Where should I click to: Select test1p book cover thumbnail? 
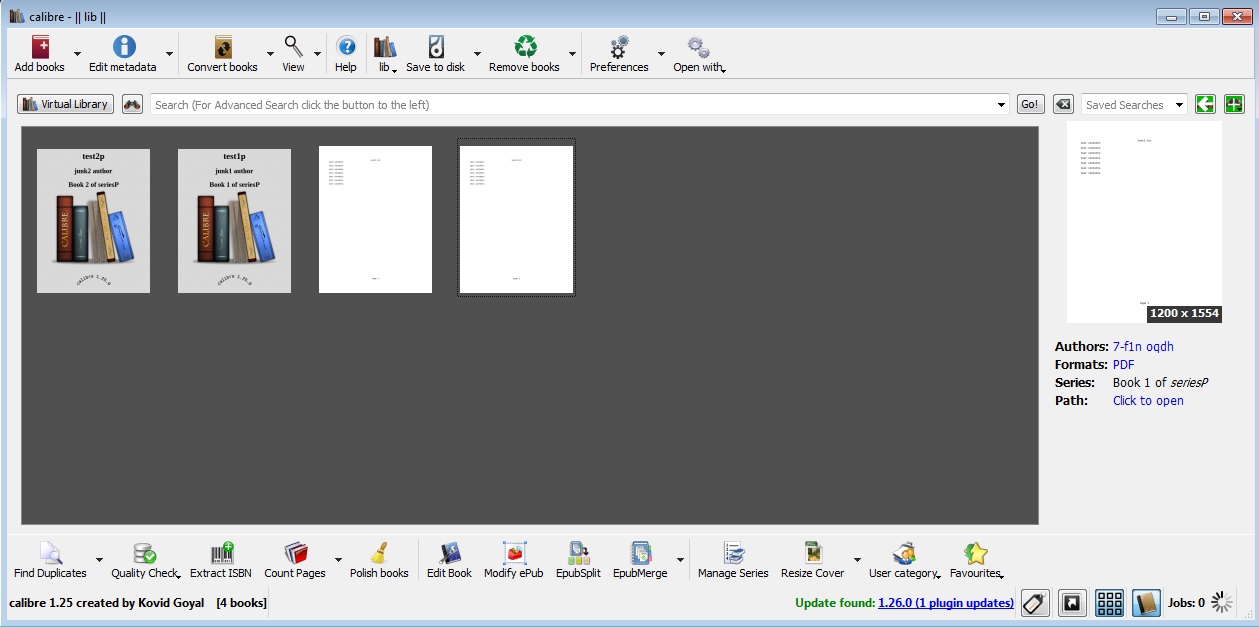pyautogui.click(x=234, y=221)
